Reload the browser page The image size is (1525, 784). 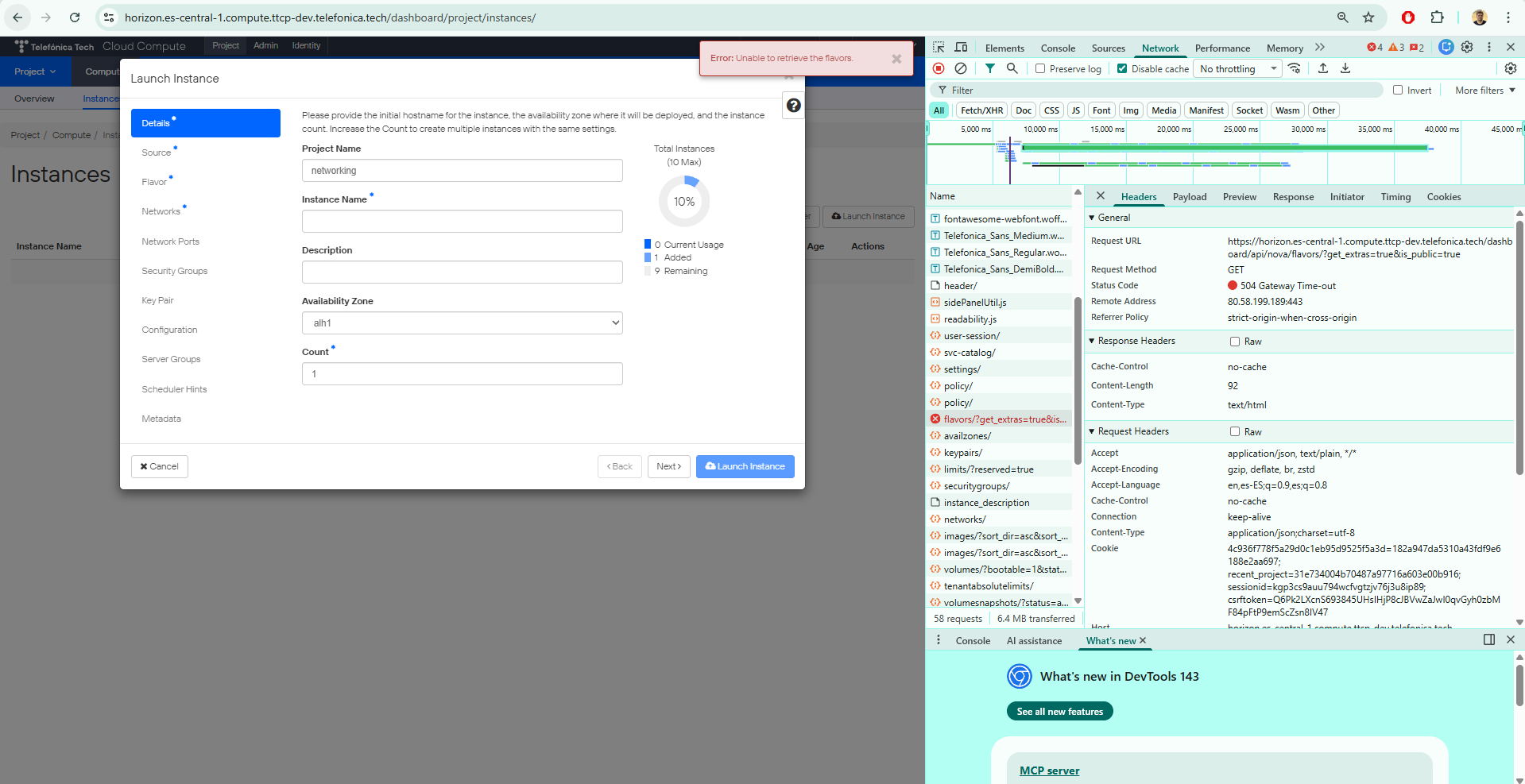[75, 17]
